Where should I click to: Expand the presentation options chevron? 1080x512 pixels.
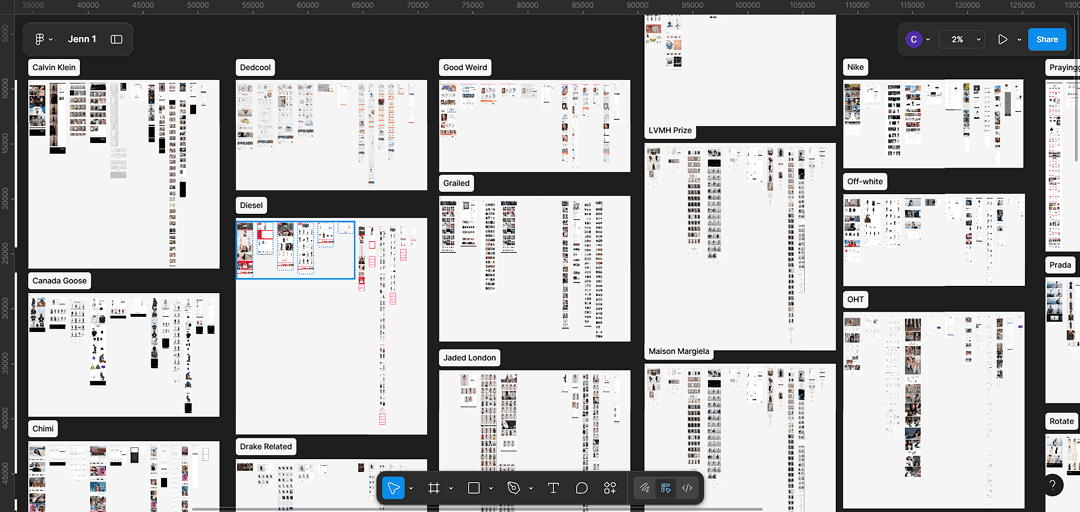(1019, 39)
